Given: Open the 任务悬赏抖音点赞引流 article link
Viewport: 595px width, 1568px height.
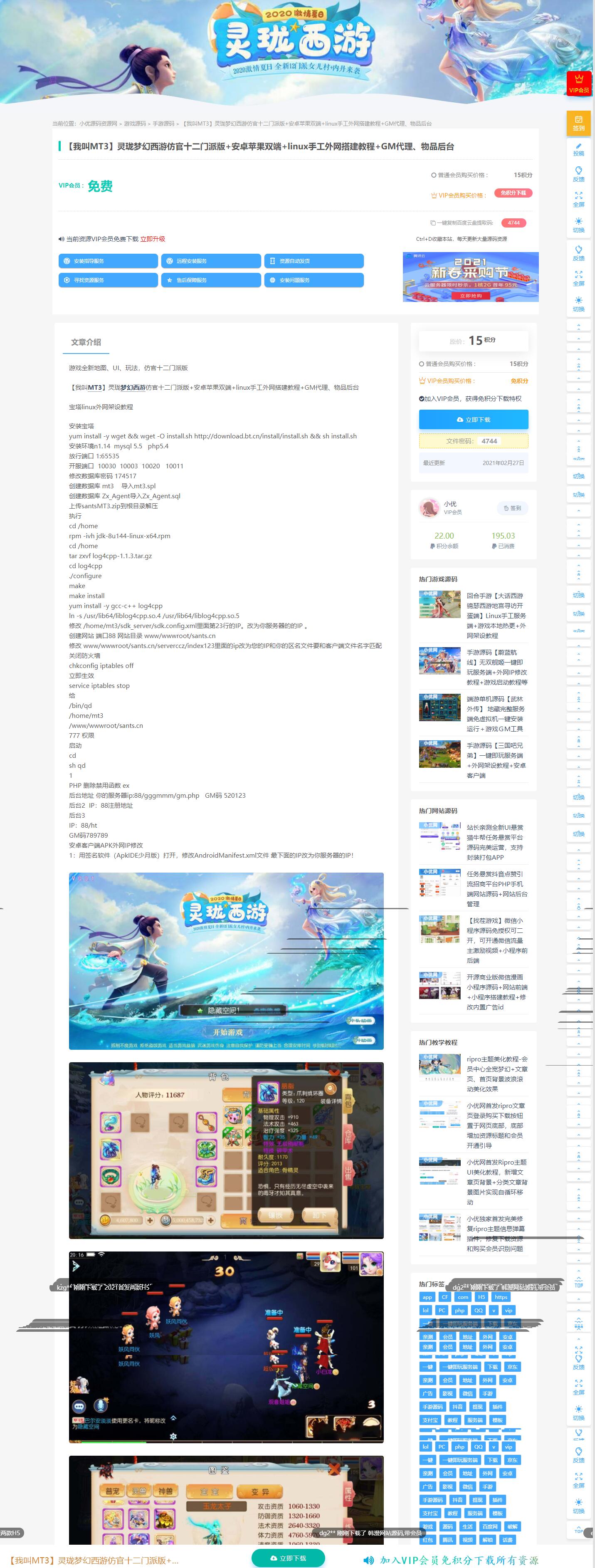Looking at the screenshot, I should 496,889.
